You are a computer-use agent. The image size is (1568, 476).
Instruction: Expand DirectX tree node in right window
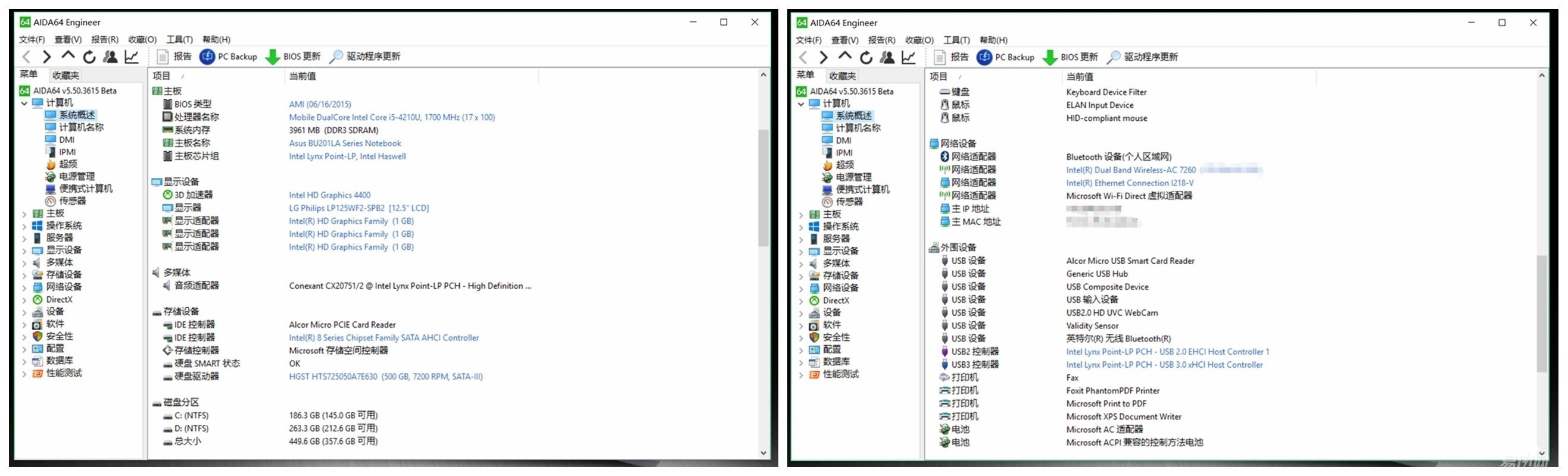(801, 301)
